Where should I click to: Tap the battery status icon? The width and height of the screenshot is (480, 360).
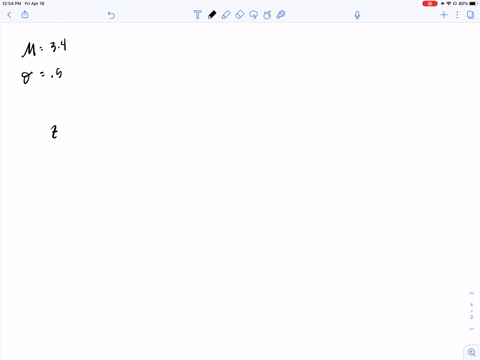473,4
